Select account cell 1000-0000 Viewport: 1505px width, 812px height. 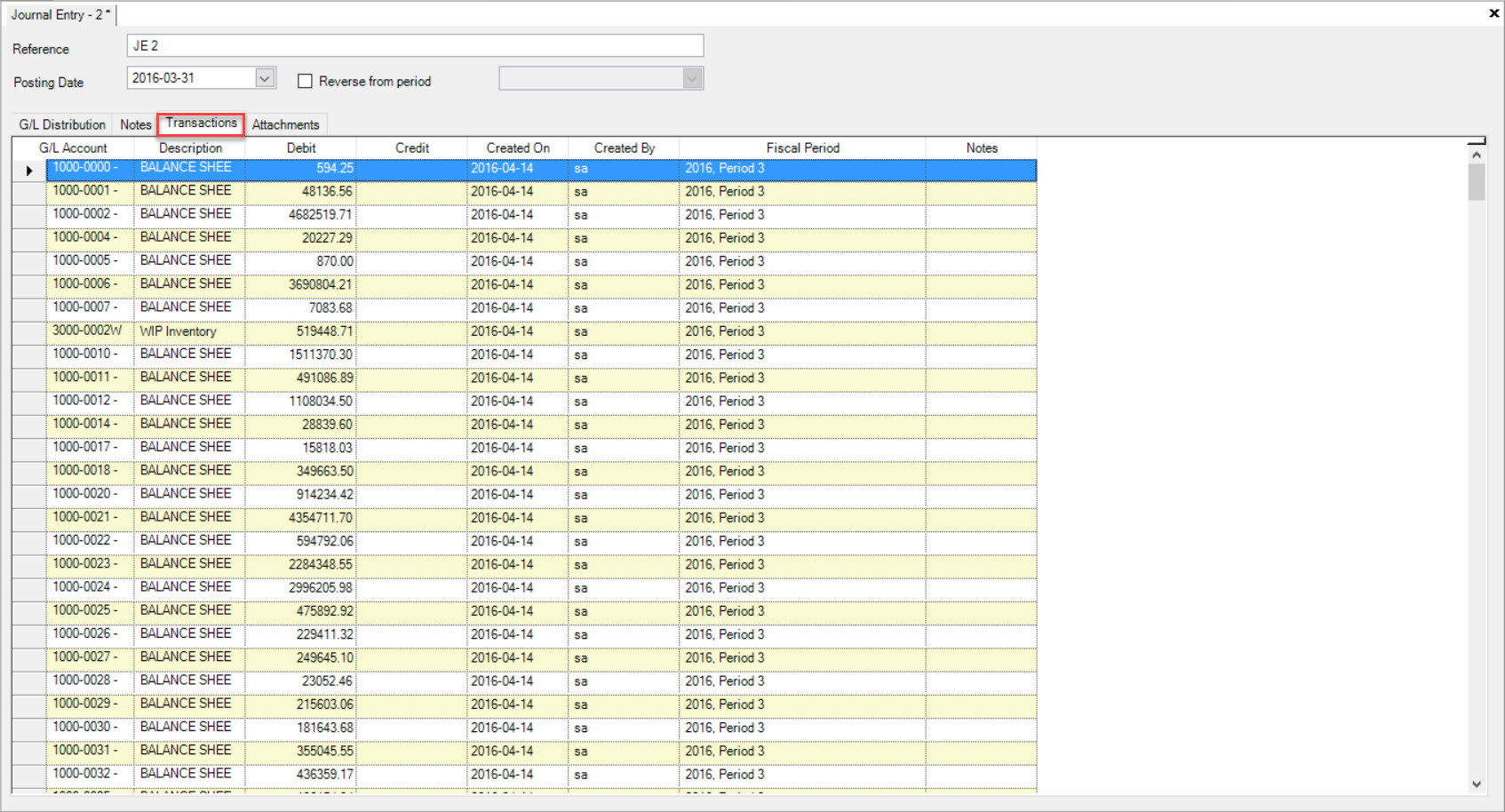(x=91, y=169)
